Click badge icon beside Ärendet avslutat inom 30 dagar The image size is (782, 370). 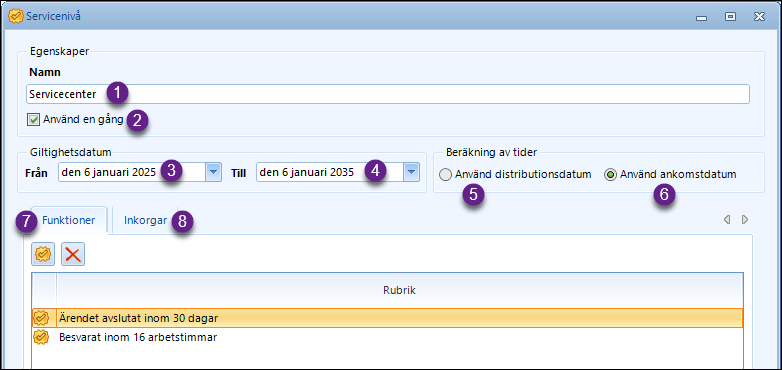41,318
